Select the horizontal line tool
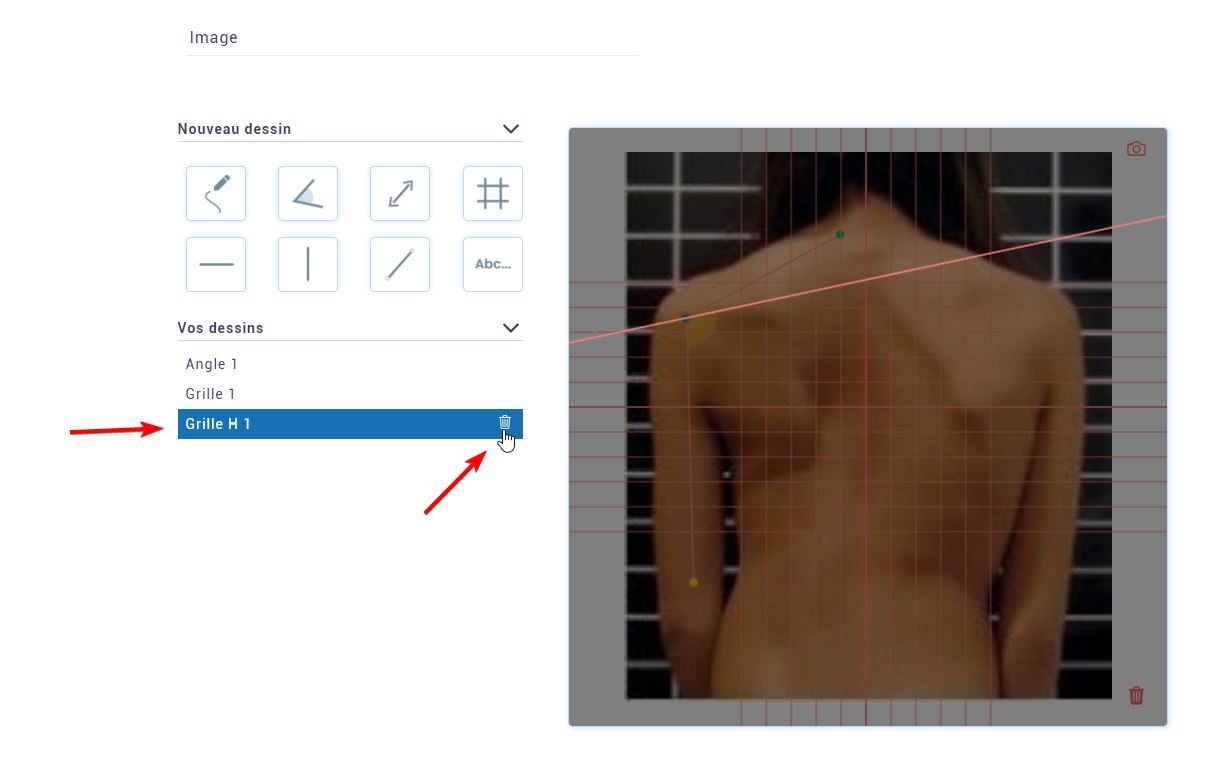 pyautogui.click(x=216, y=264)
